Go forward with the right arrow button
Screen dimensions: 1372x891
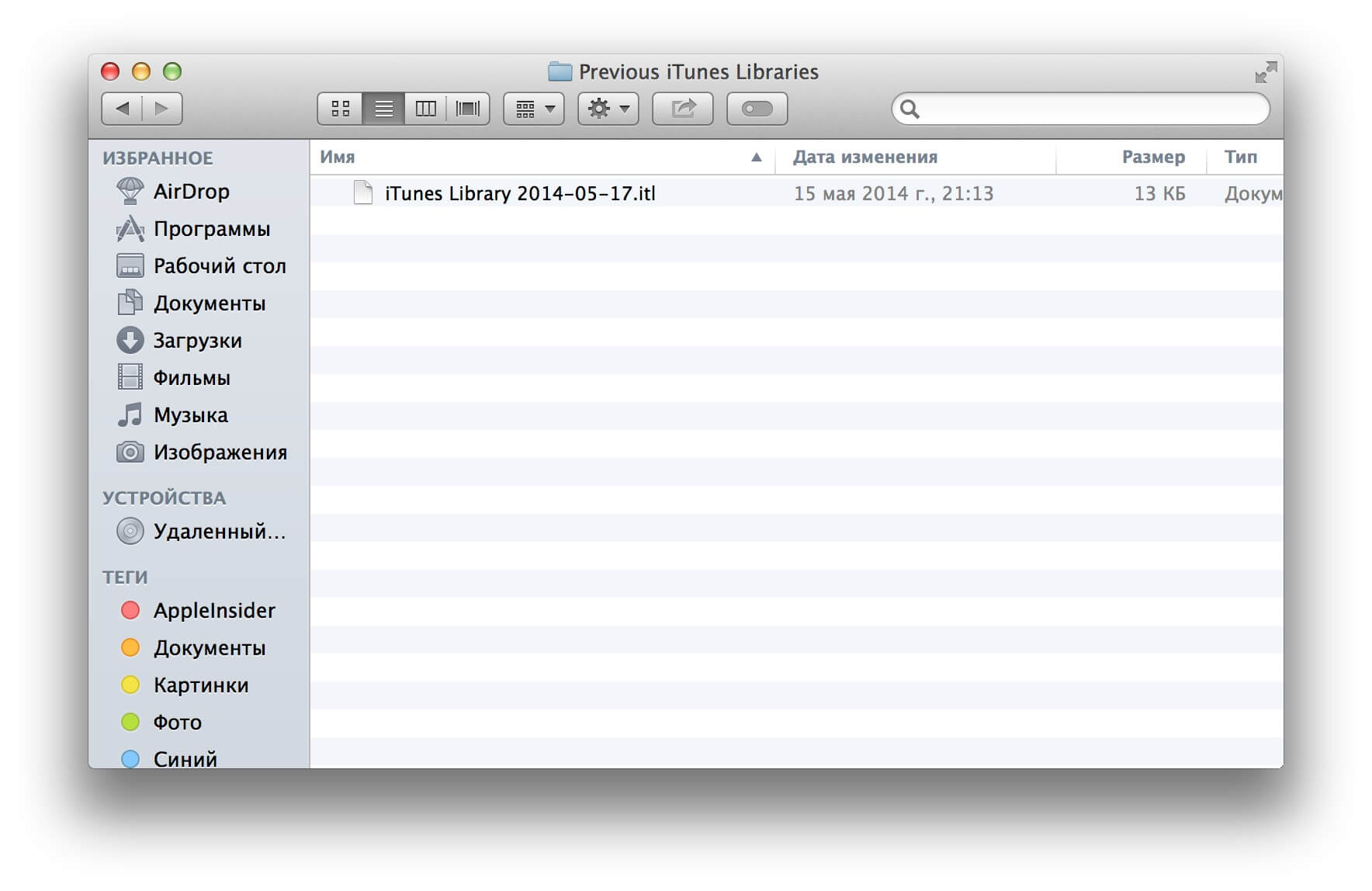click(x=162, y=109)
